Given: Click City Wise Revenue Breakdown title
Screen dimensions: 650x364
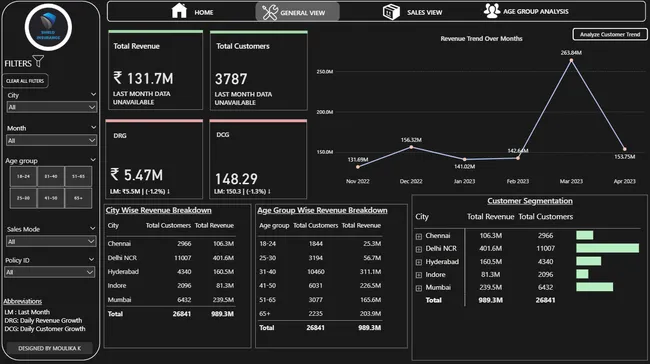Looking at the screenshot, I should pos(158,210).
